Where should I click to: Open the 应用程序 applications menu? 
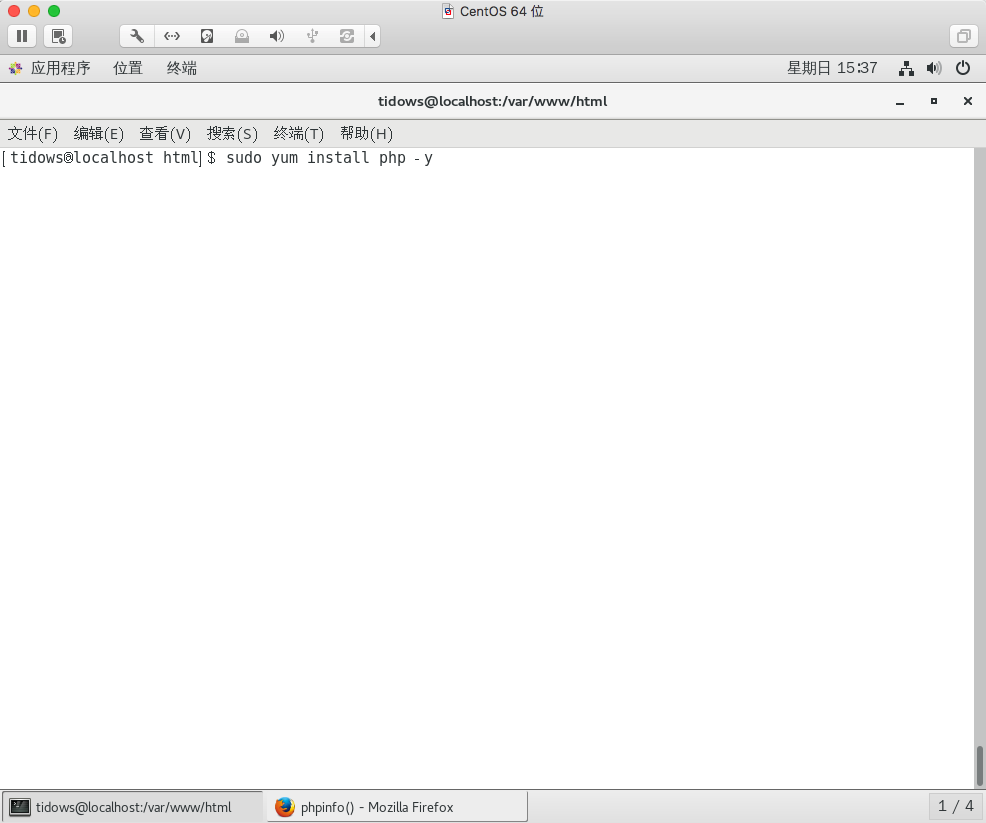pos(60,68)
